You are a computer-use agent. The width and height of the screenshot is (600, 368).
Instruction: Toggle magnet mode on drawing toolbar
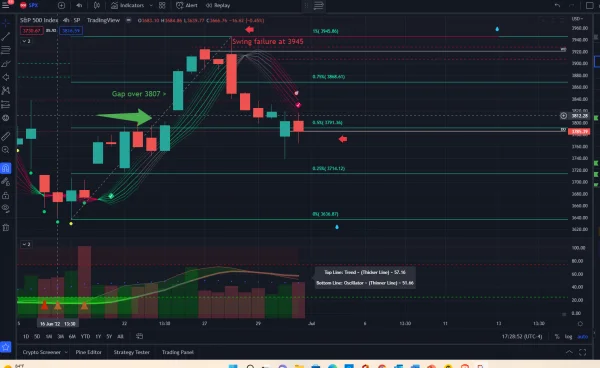(x=6, y=168)
